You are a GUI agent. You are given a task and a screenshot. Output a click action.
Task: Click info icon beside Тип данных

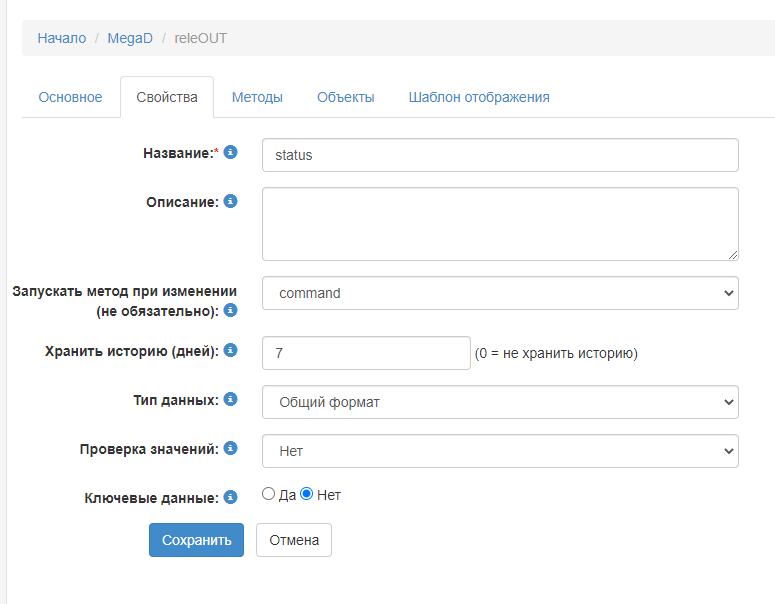(x=230, y=399)
